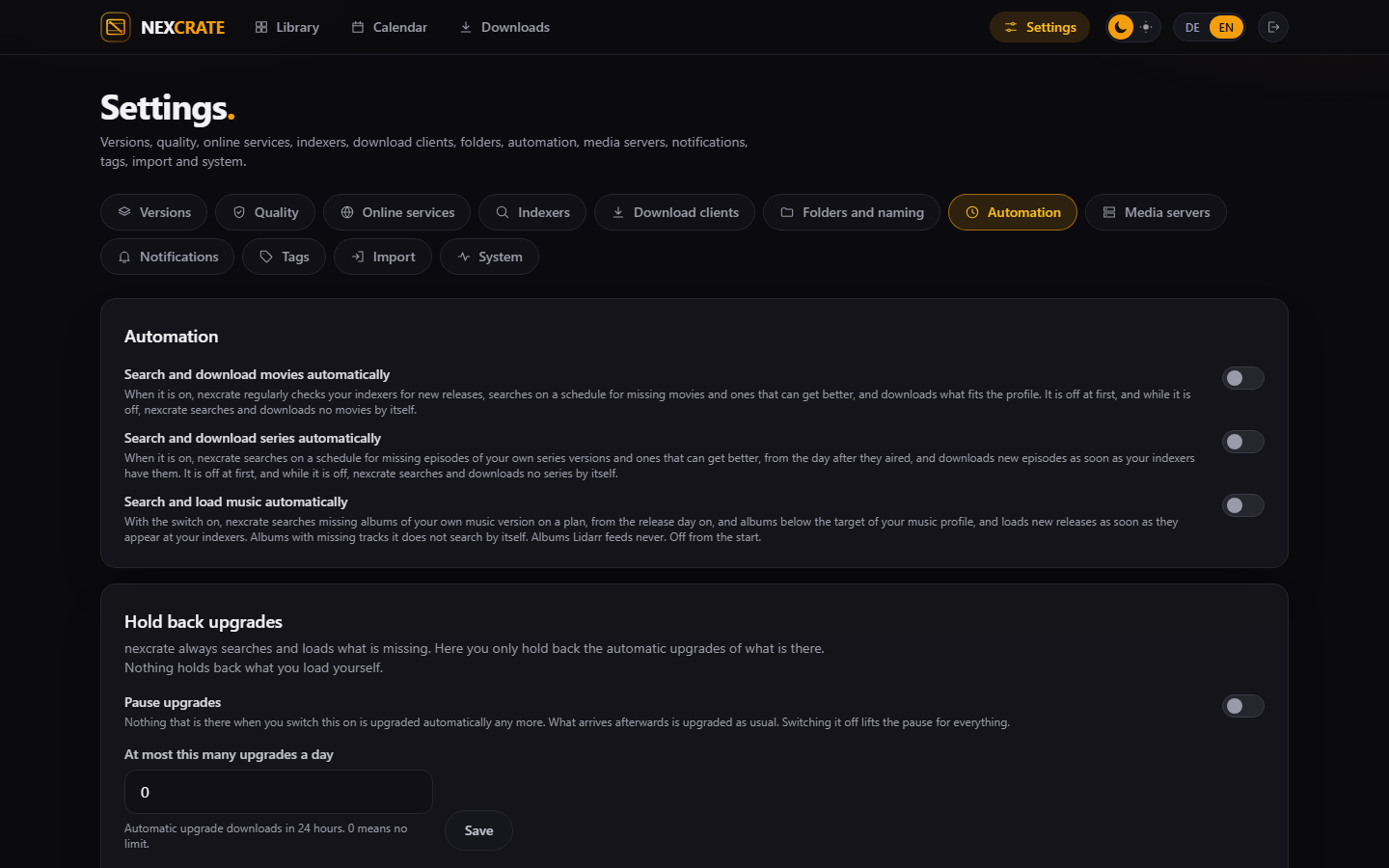Toggle search and load music automatically

pos(1243,505)
